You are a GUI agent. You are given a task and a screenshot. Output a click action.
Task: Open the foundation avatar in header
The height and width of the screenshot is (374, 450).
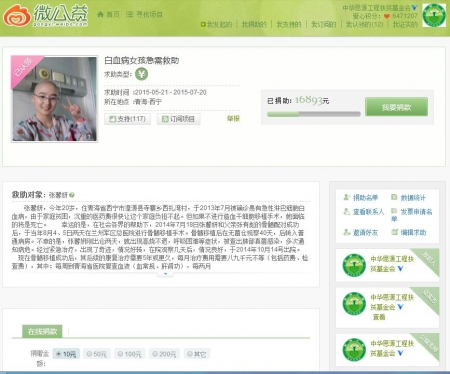point(434,15)
